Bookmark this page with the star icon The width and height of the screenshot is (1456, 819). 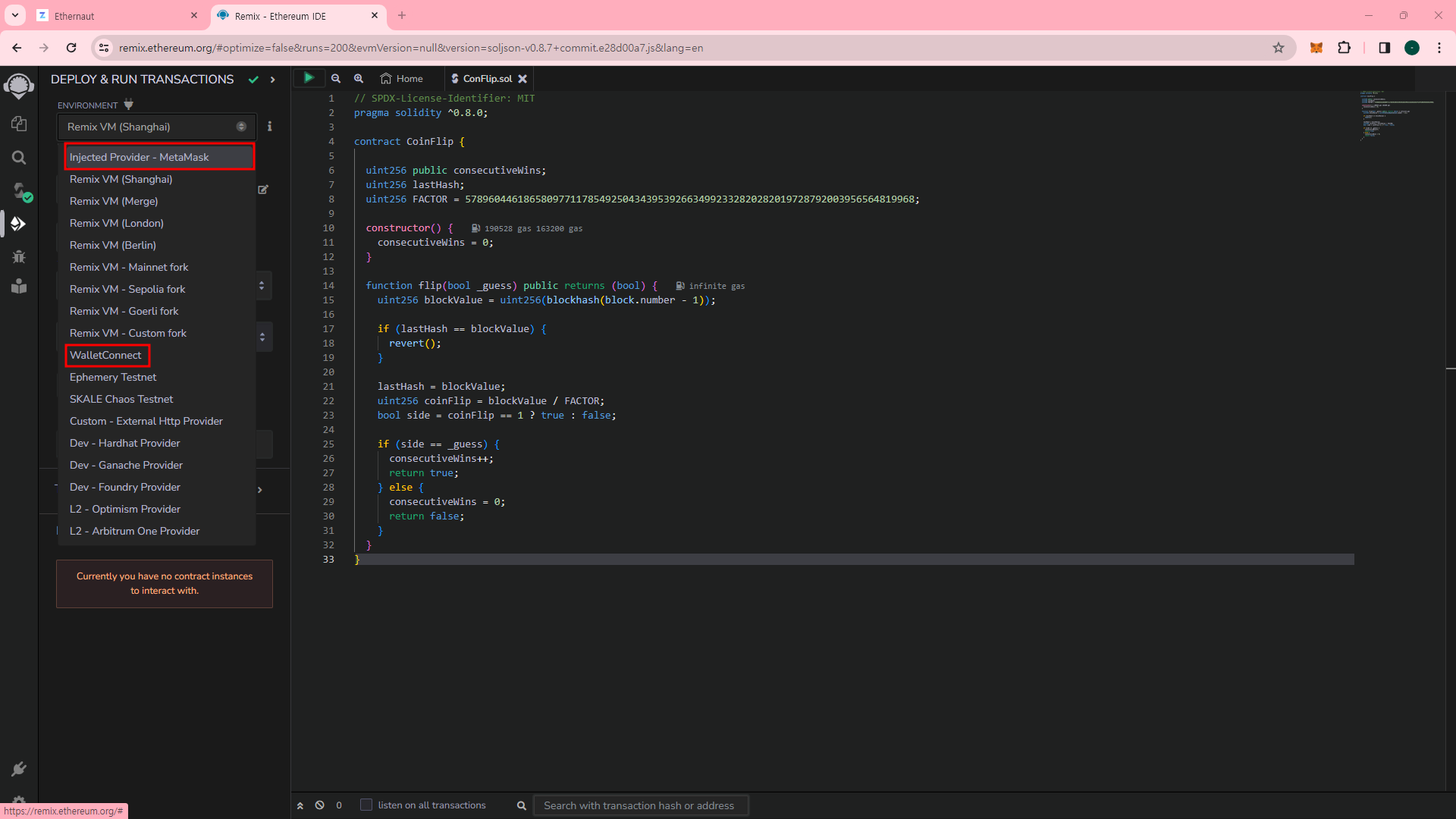[x=1279, y=48]
